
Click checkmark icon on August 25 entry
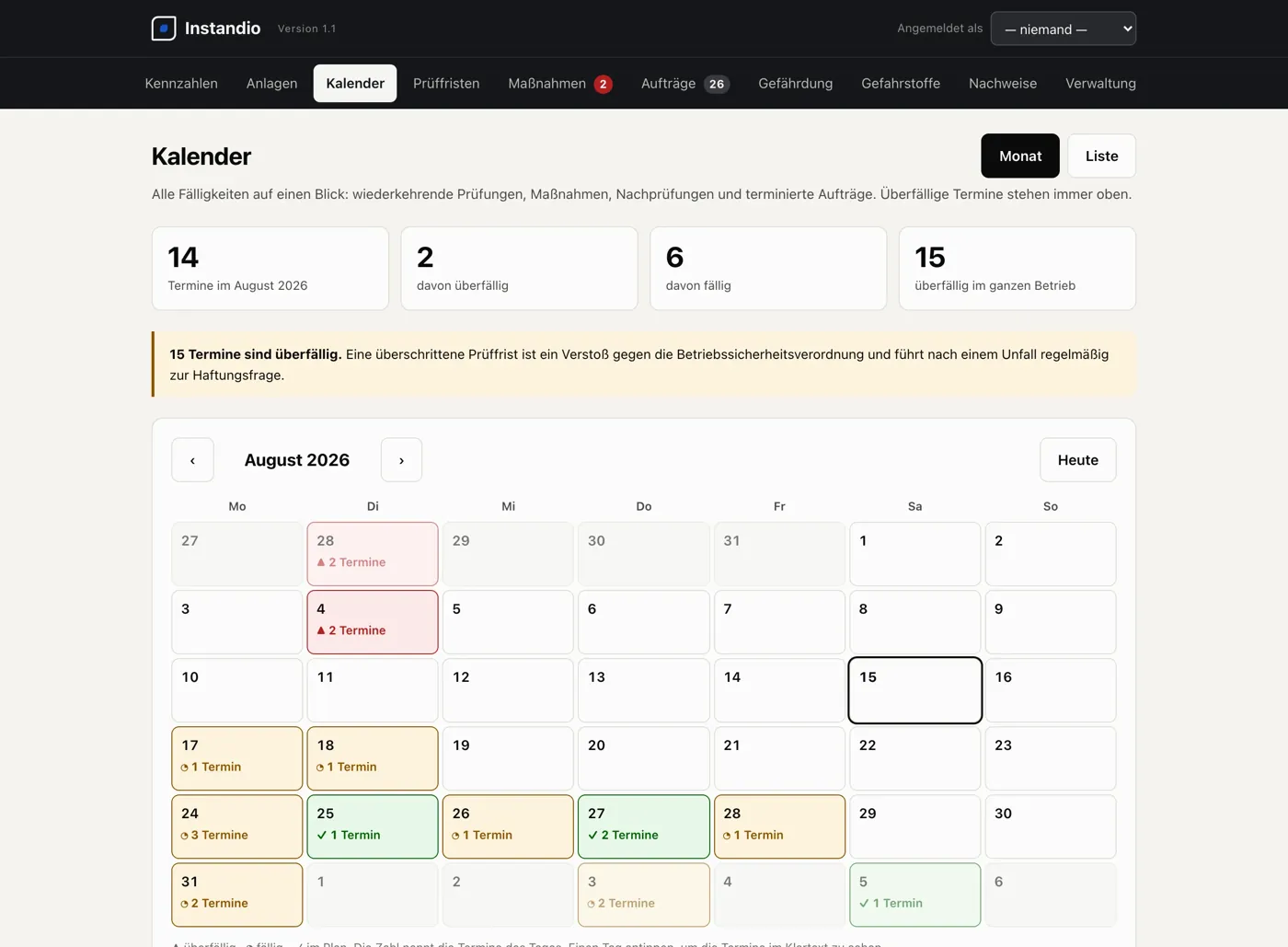click(x=322, y=836)
